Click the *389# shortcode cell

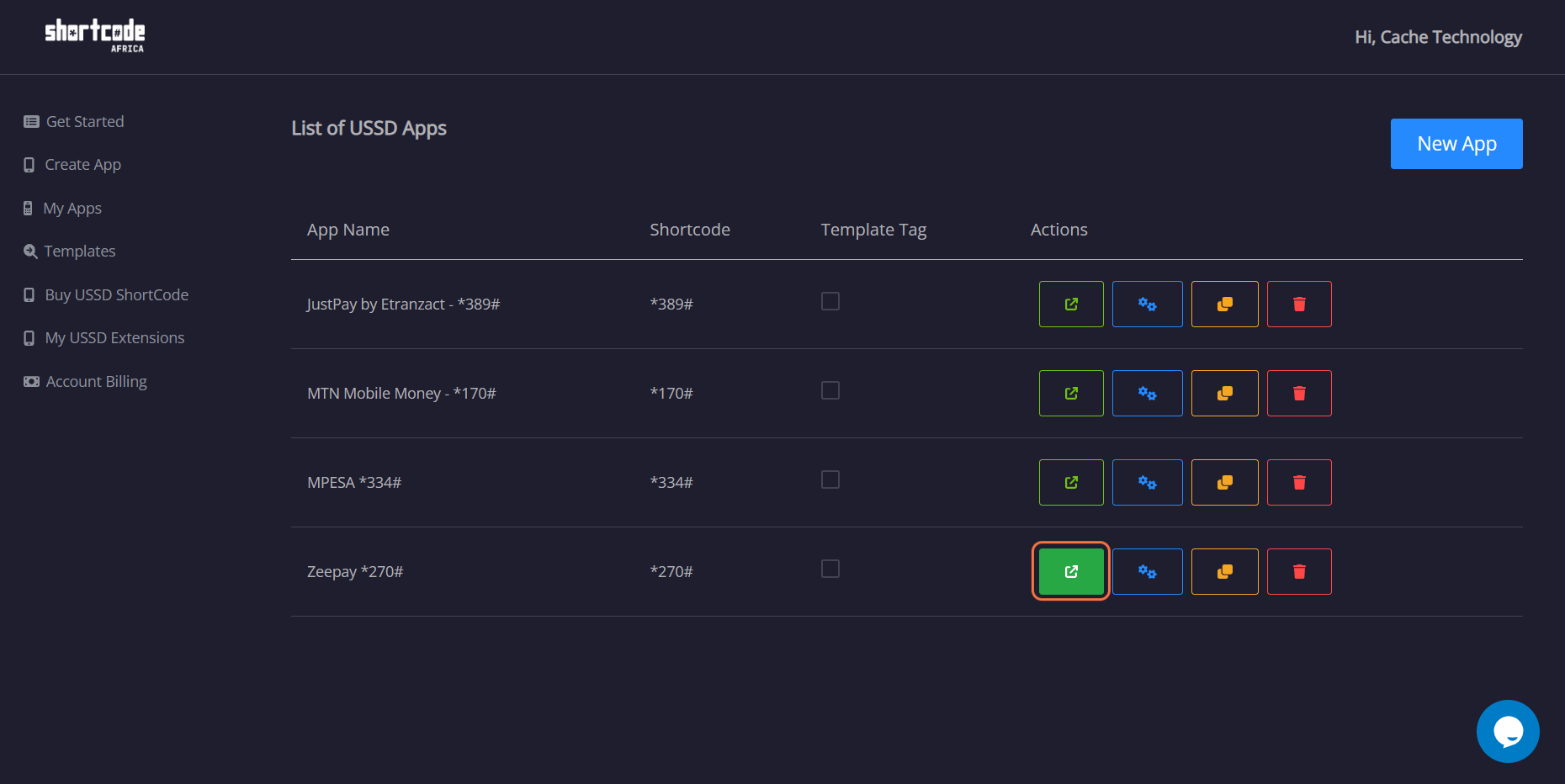[671, 304]
